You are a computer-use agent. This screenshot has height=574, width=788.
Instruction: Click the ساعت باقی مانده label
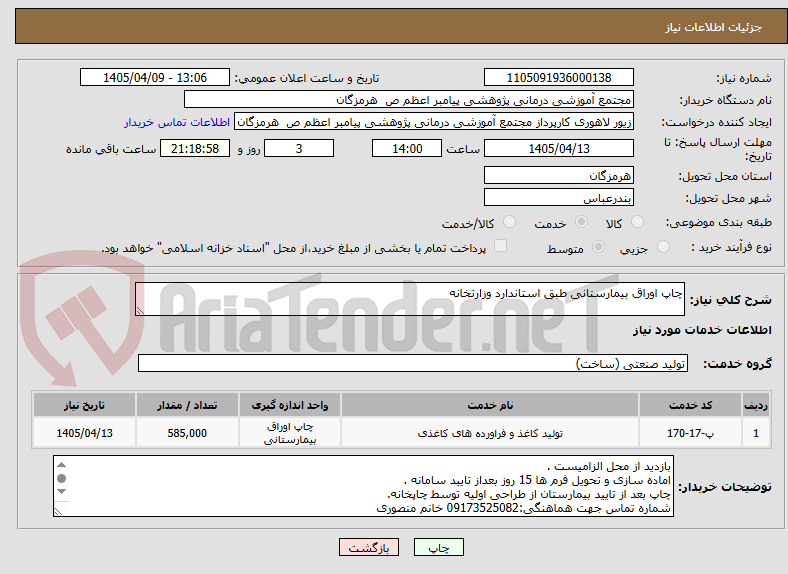pyautogui.click(x=111, y=149)
